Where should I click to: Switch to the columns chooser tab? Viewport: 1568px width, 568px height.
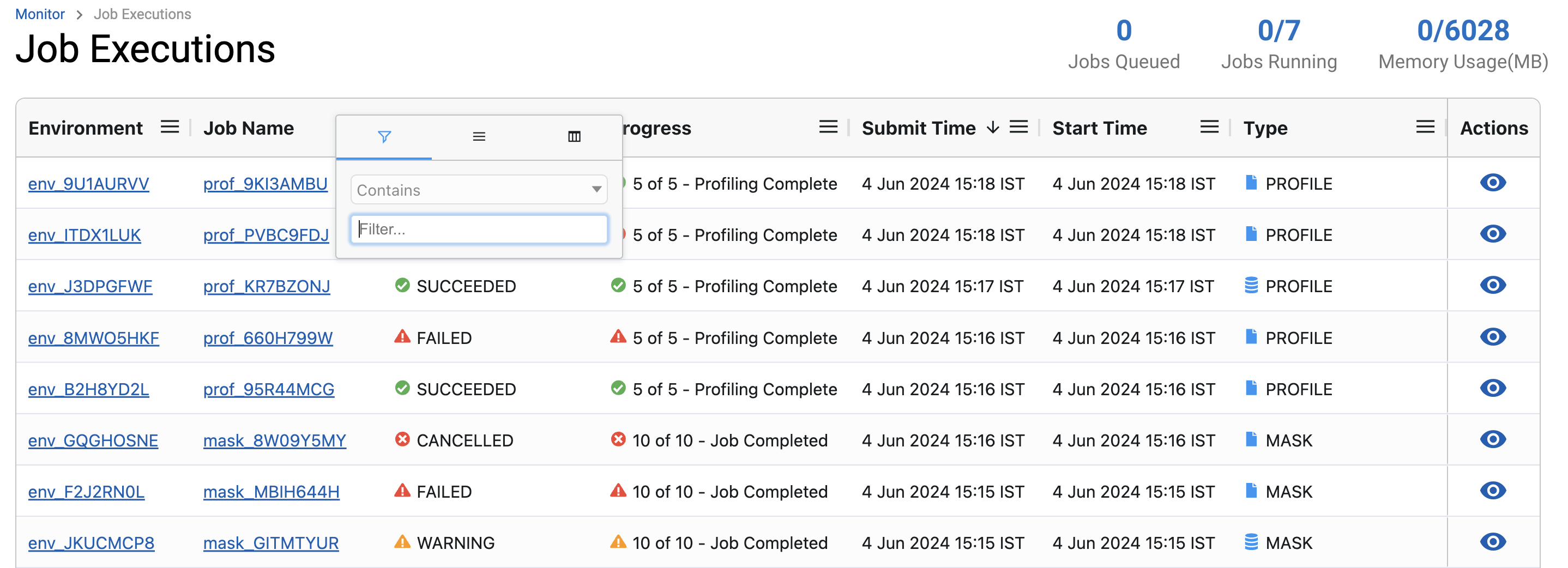[x=574, y=137]
